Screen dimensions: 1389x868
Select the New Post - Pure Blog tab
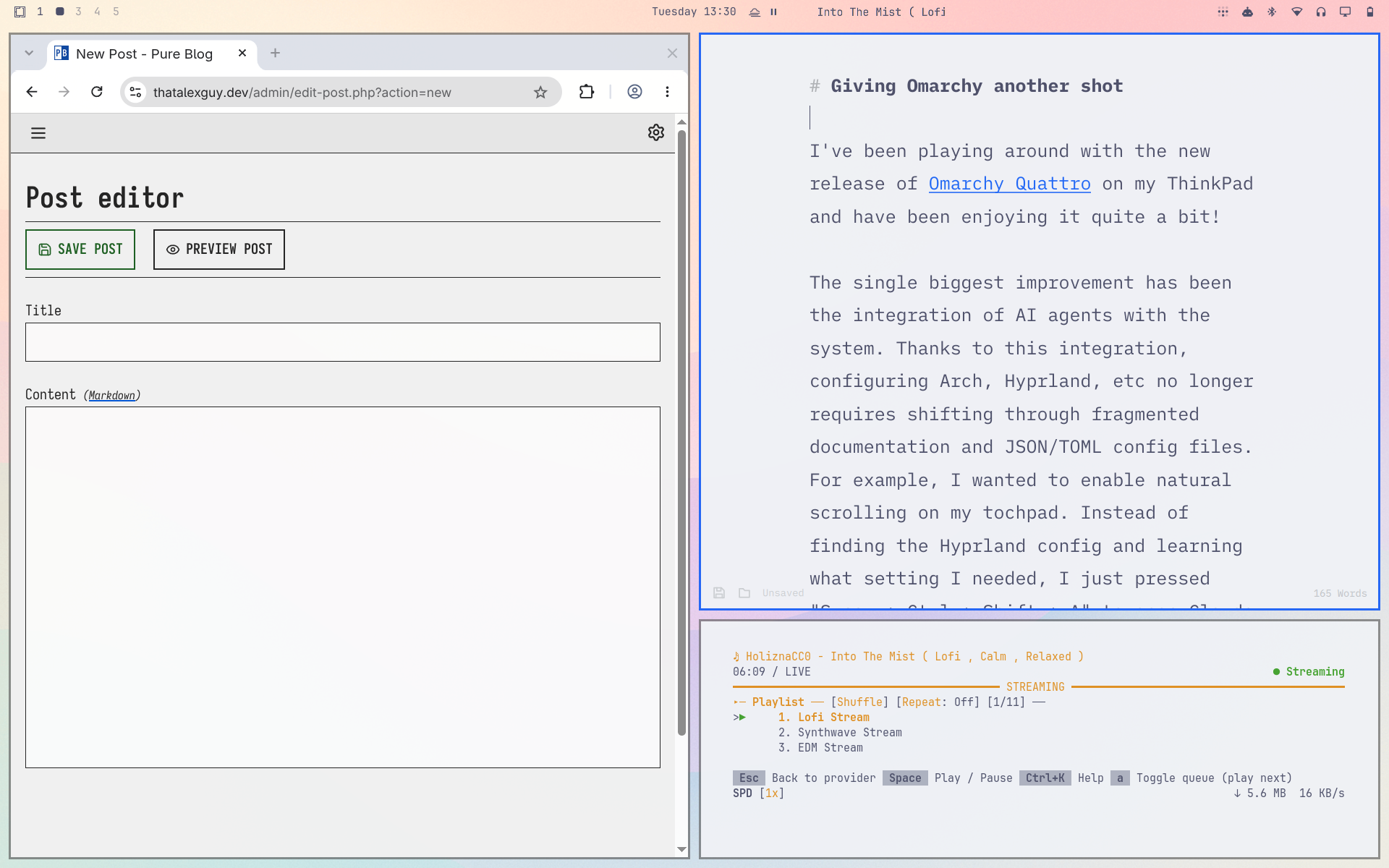(x=152, y=54)
